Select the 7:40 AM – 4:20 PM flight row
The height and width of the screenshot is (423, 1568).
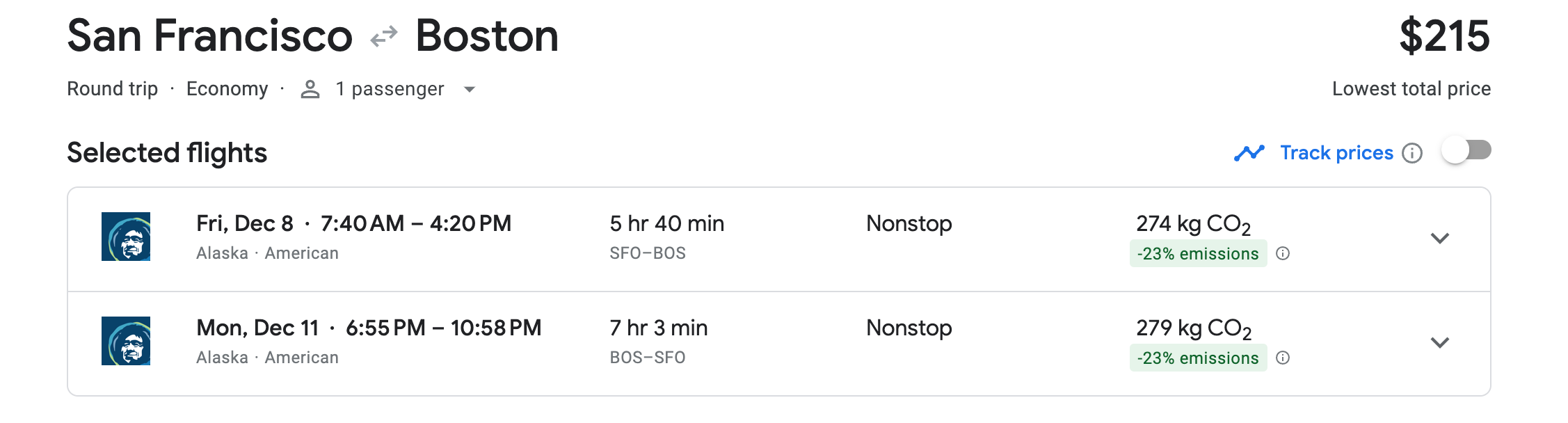[x=779, y=239]
